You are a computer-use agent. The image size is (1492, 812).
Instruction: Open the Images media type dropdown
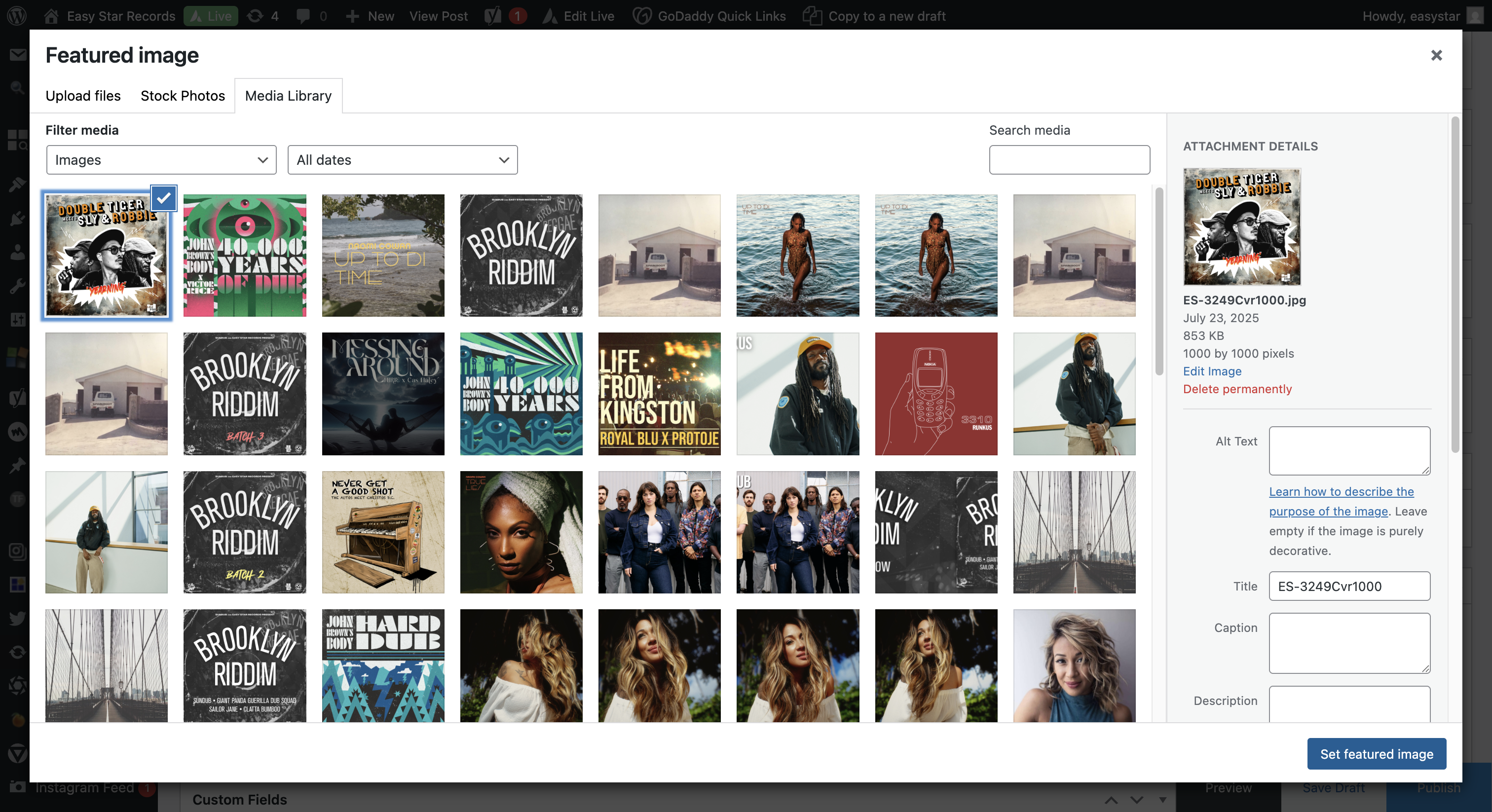tap(161, 160)
